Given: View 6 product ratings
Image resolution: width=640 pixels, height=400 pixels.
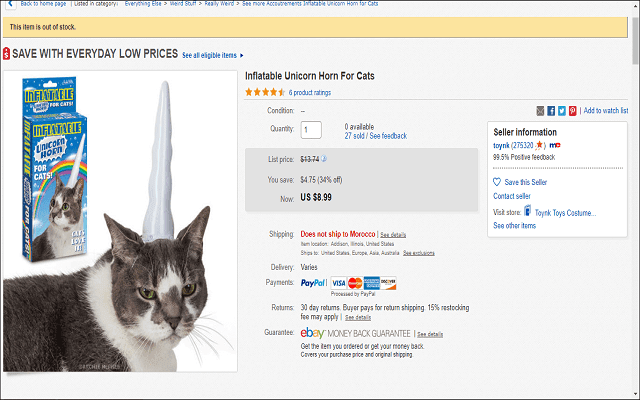Looking at the screenshot, I should point(310,92).
